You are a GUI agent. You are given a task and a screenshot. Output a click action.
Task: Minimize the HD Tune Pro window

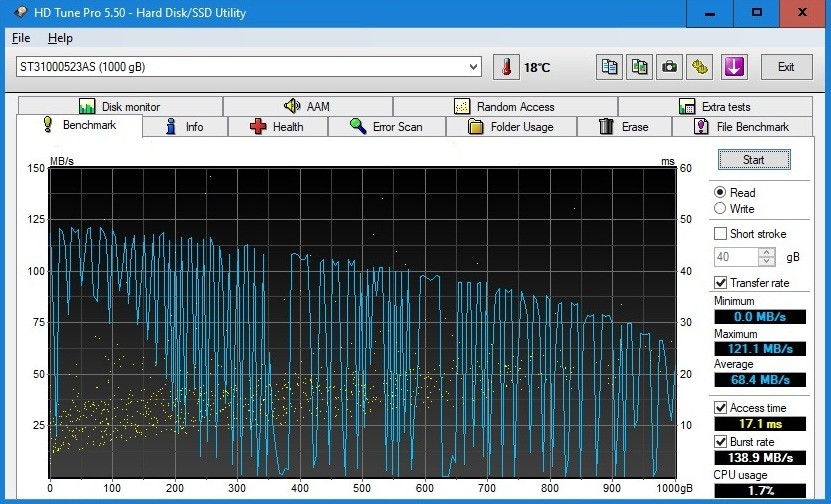pyautogui.click(x=710, y=13)
